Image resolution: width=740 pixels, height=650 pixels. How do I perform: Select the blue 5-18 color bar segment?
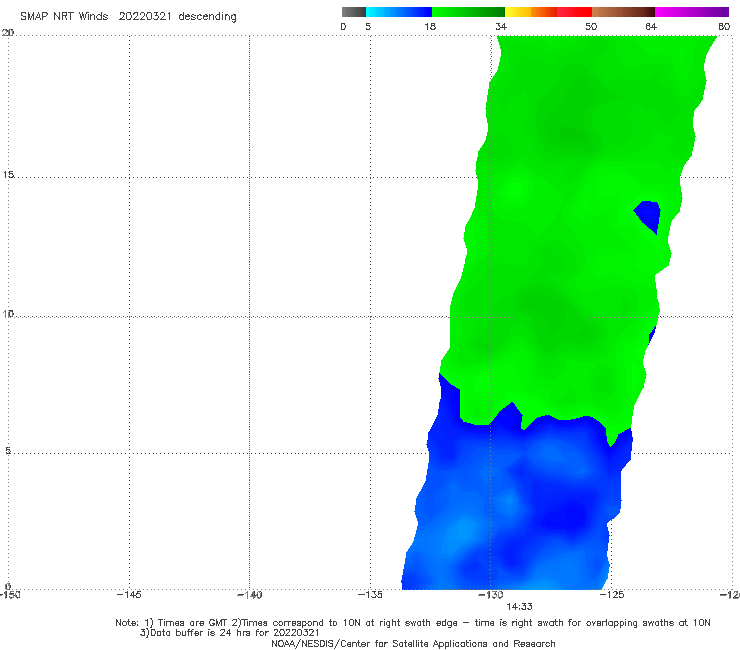pyautogui.click(x=399, y=12)
